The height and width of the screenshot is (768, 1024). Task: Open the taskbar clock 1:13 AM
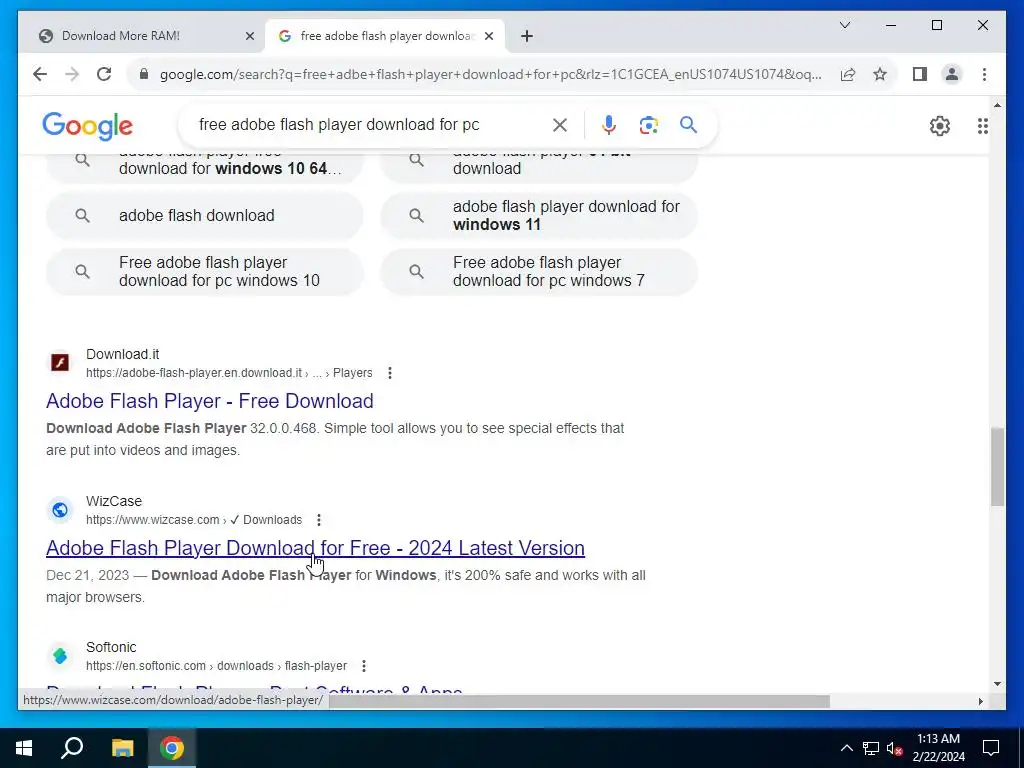click(x=938, y=748)
